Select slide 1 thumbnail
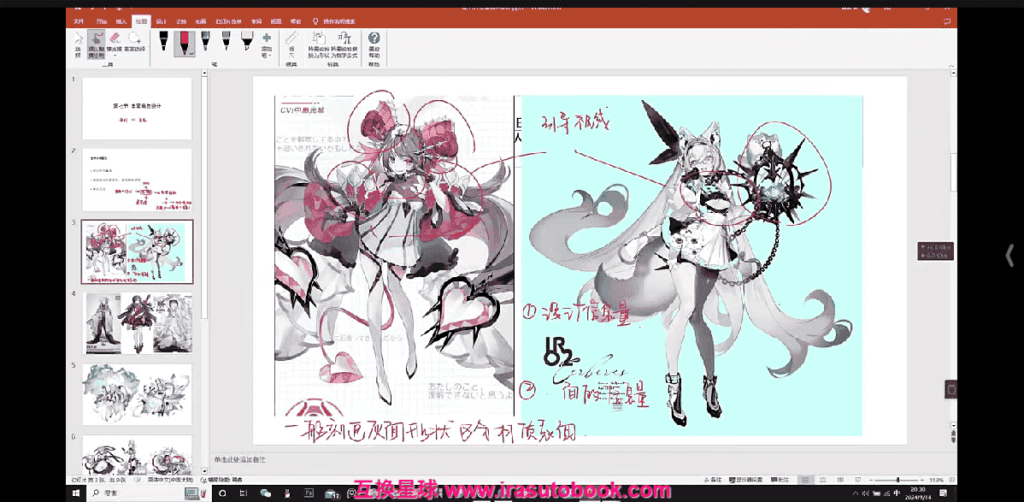1024x502 pixels. 137,108
